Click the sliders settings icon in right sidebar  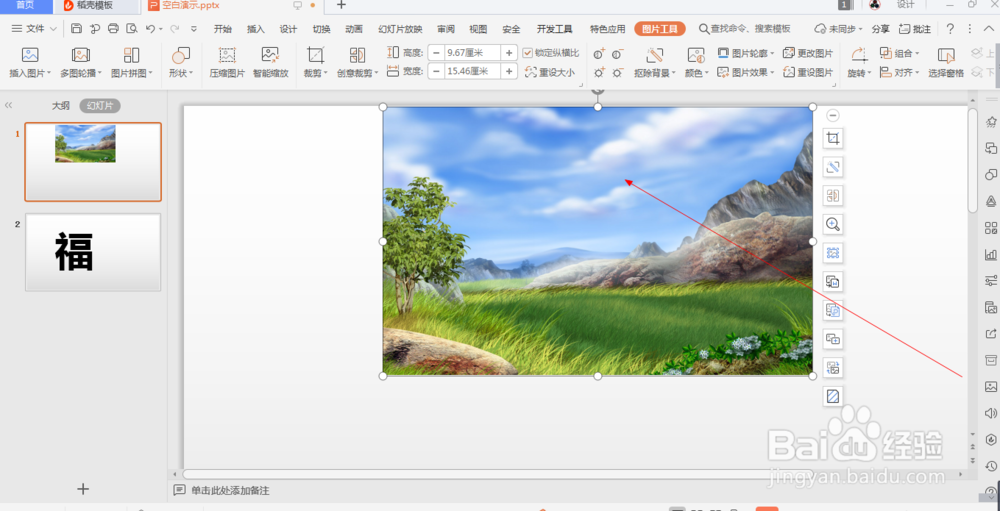coord(990,281)
